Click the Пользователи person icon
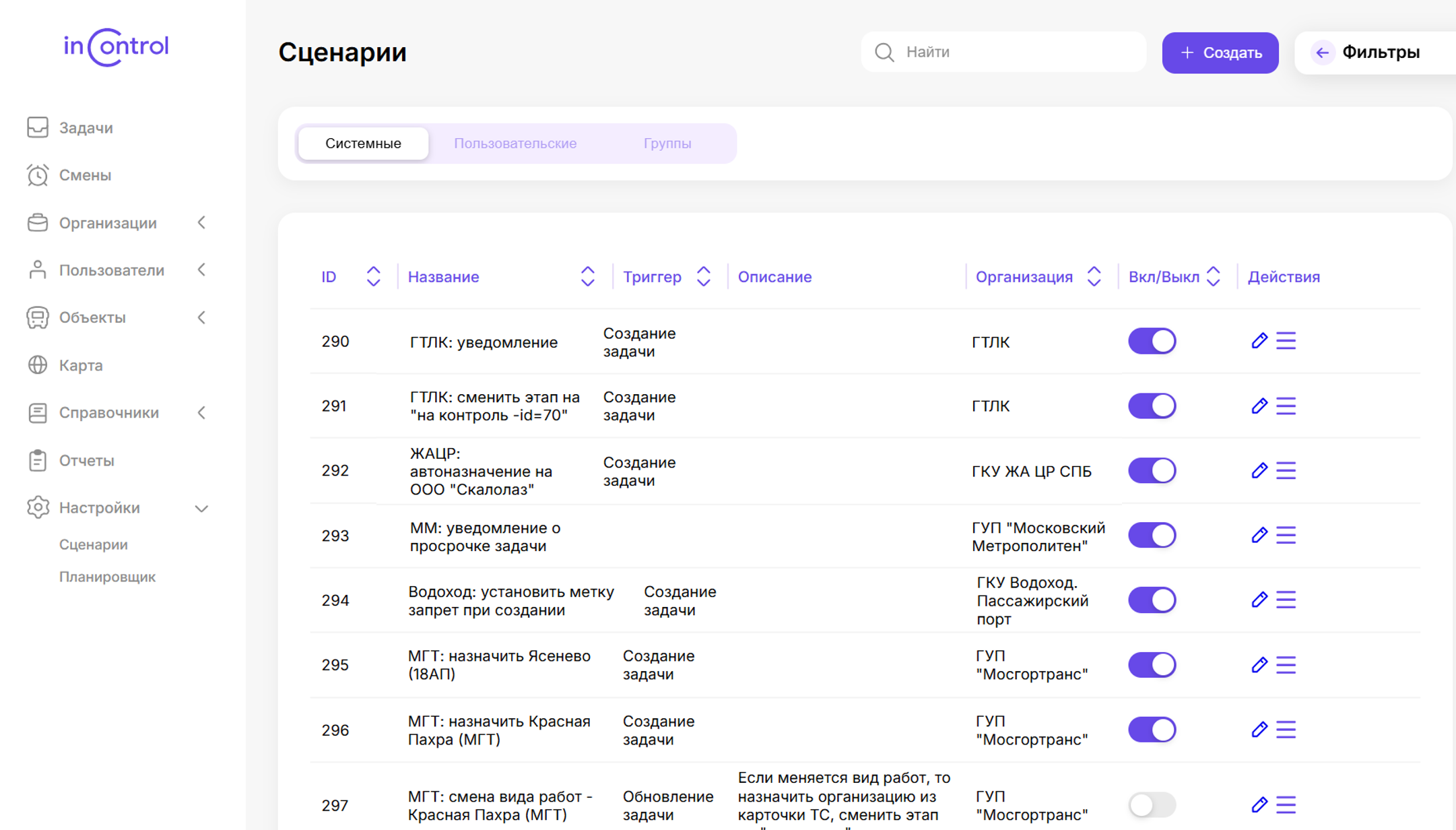 [x=38, y=270]
